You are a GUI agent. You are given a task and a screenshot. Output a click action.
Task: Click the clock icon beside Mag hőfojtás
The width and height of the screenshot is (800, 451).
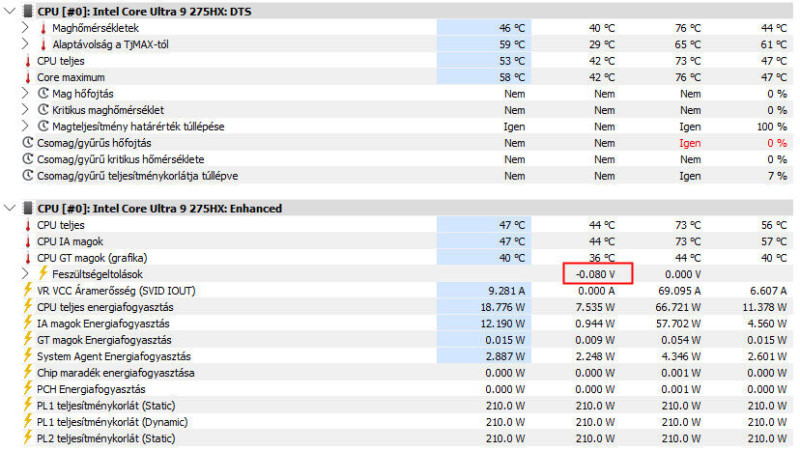(x=43, y=93)
